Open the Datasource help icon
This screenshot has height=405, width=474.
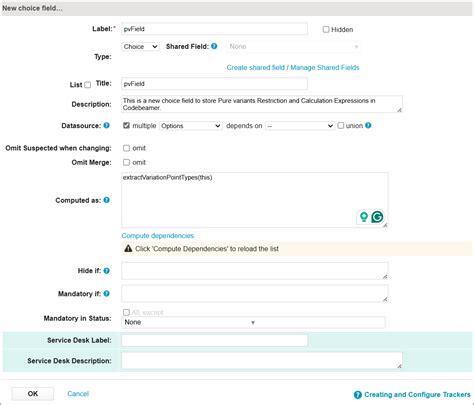click(x=106, y=126)
